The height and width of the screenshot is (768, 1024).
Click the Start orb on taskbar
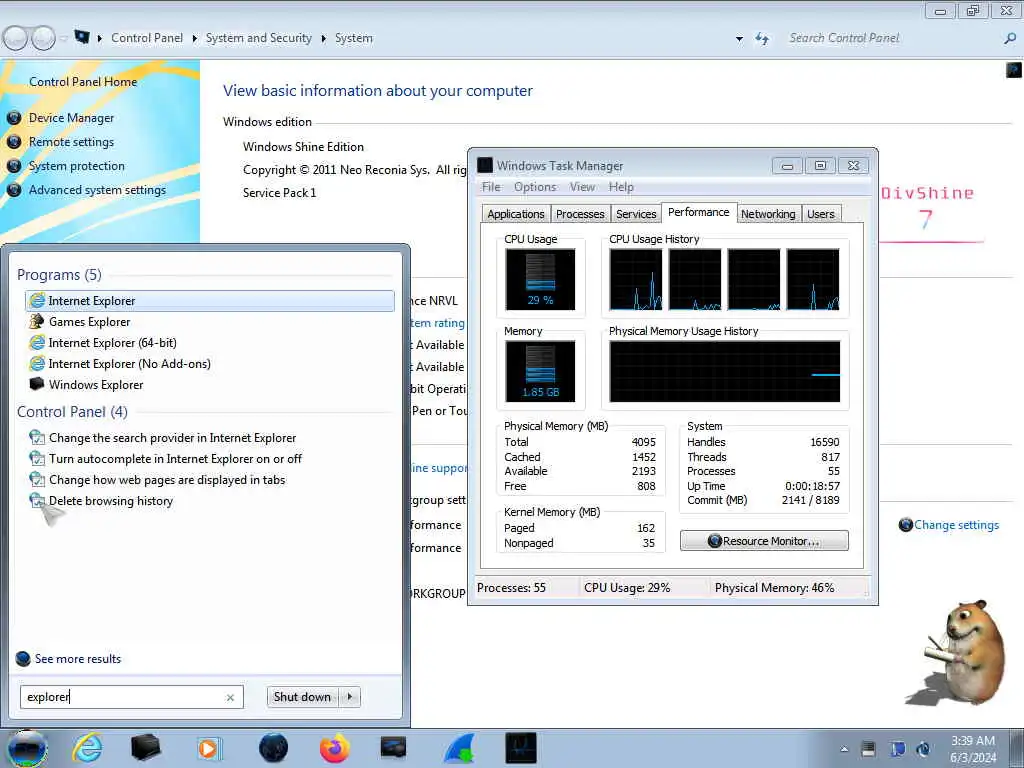[x=27, y=748]
